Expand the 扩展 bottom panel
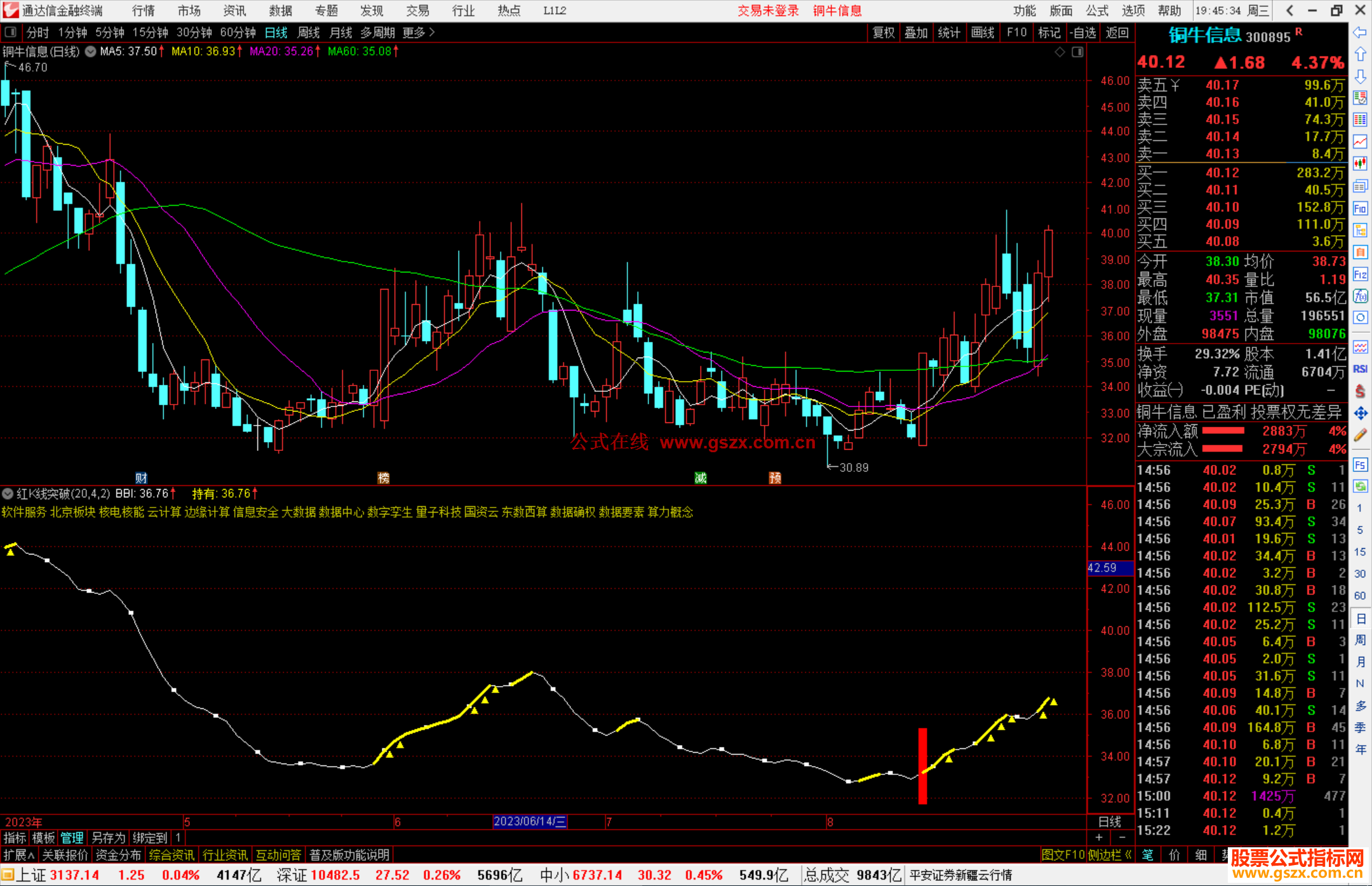The height and width of the screenshot is (886, 1372). [x=18, y=855]
